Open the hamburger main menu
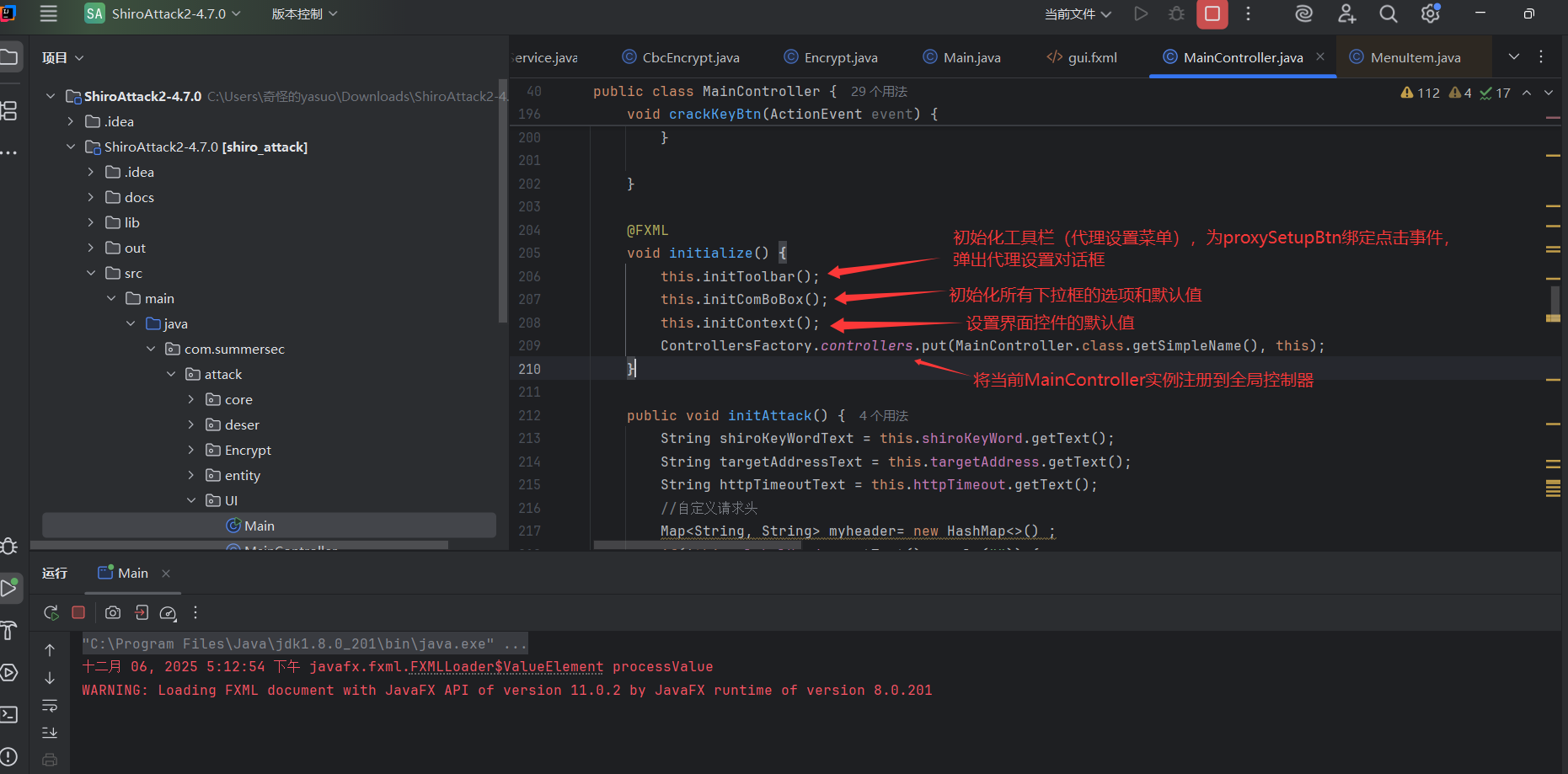Image resolution: width=1568 pixels, height=774 pixels. (x=49, y=13)
